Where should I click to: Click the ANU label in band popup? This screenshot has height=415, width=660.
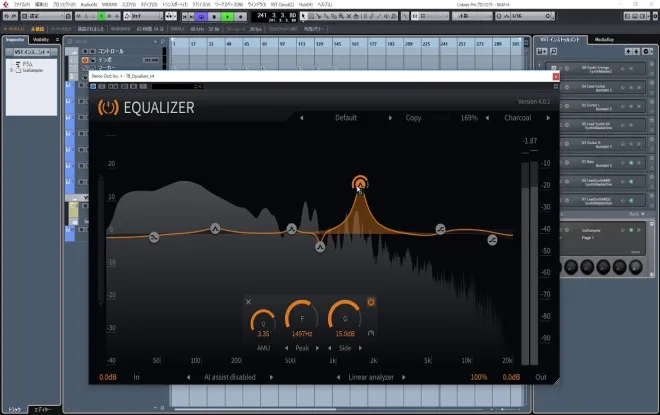263,348
